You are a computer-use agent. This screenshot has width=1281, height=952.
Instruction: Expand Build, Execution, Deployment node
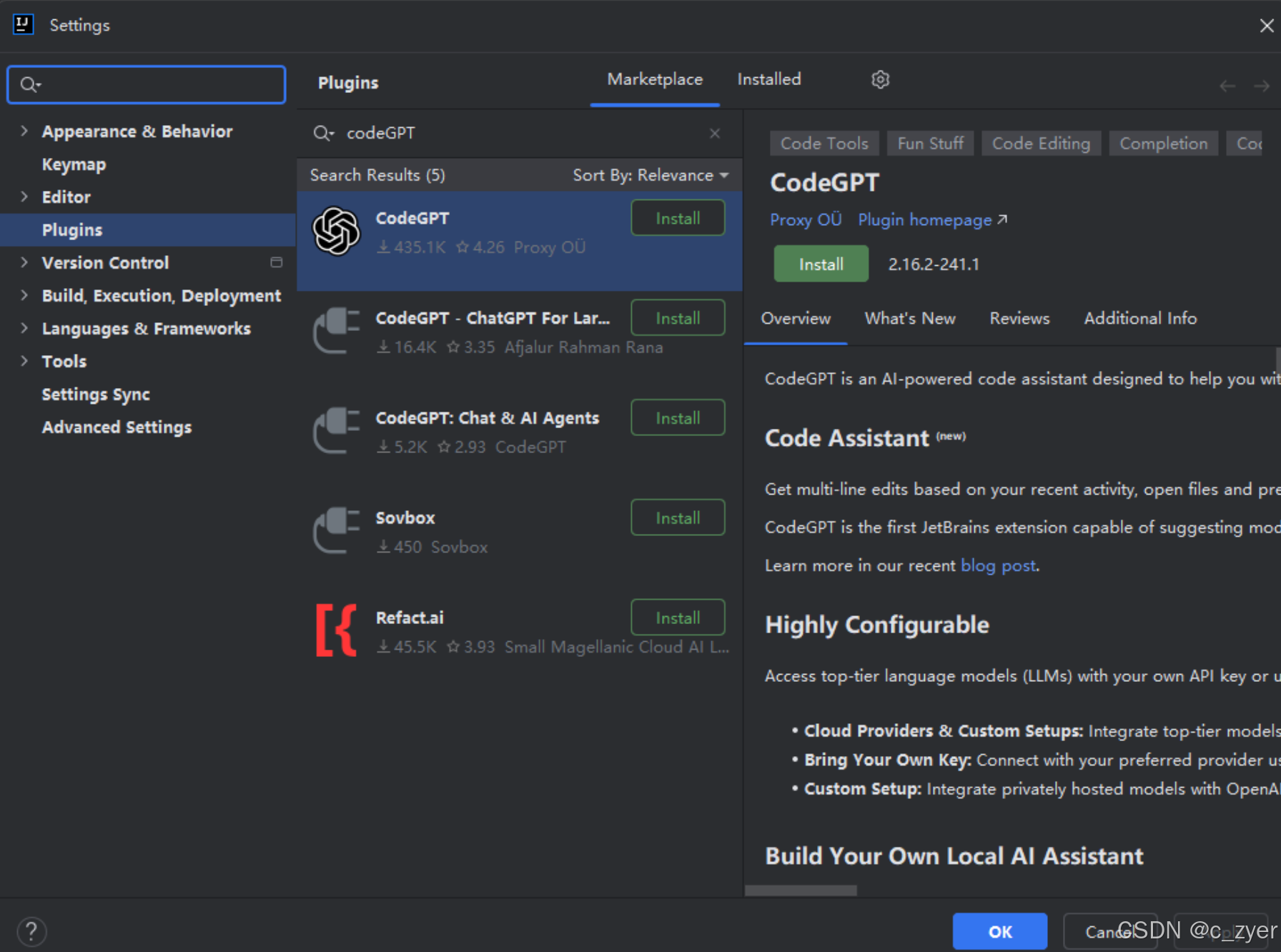tap(24, 295)
